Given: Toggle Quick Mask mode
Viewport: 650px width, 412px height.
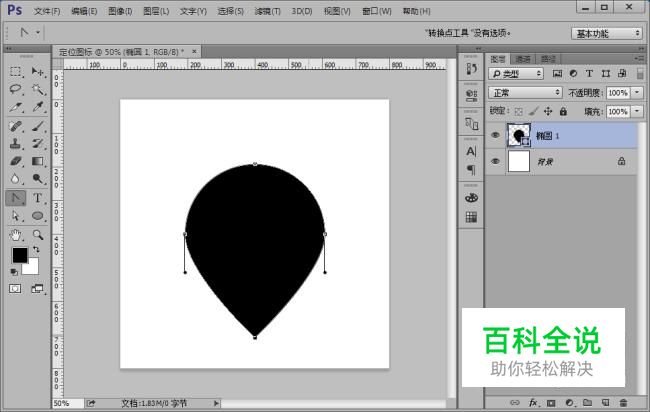Looking at the screenshot, I should (x=15, y=289).
